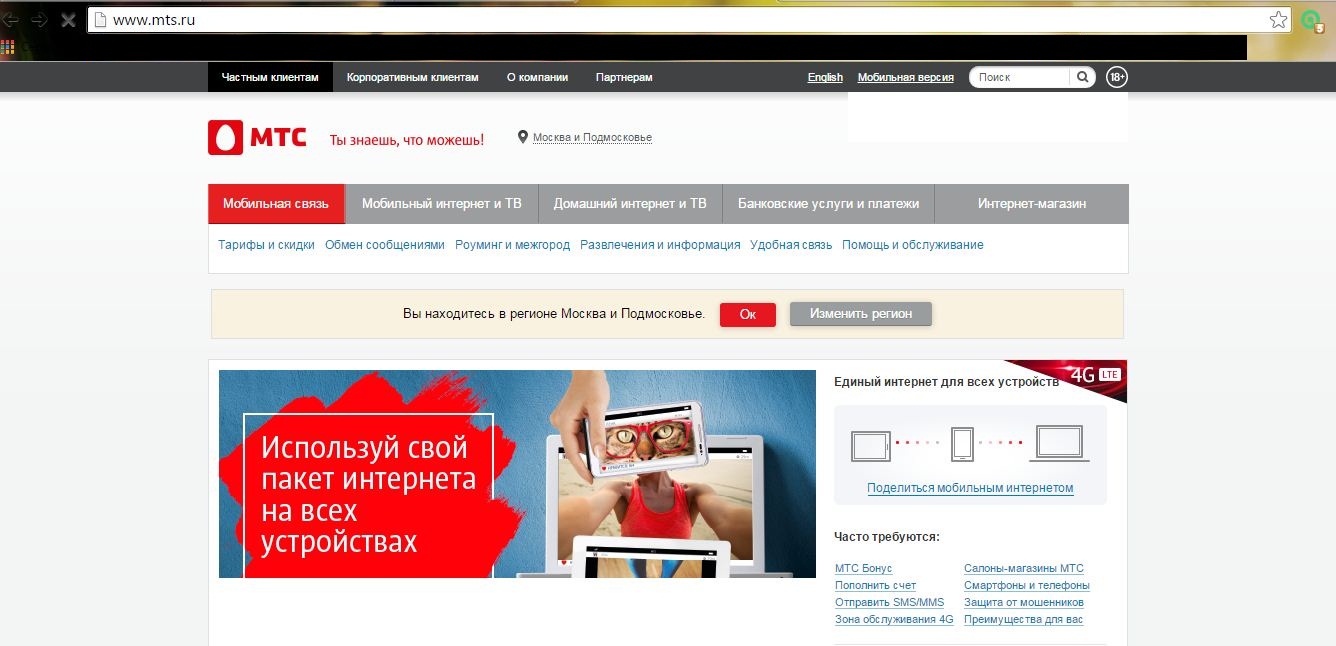Click the 18+ age badge icon
Screen dimensions: 1336x646
pos(1117,76)
